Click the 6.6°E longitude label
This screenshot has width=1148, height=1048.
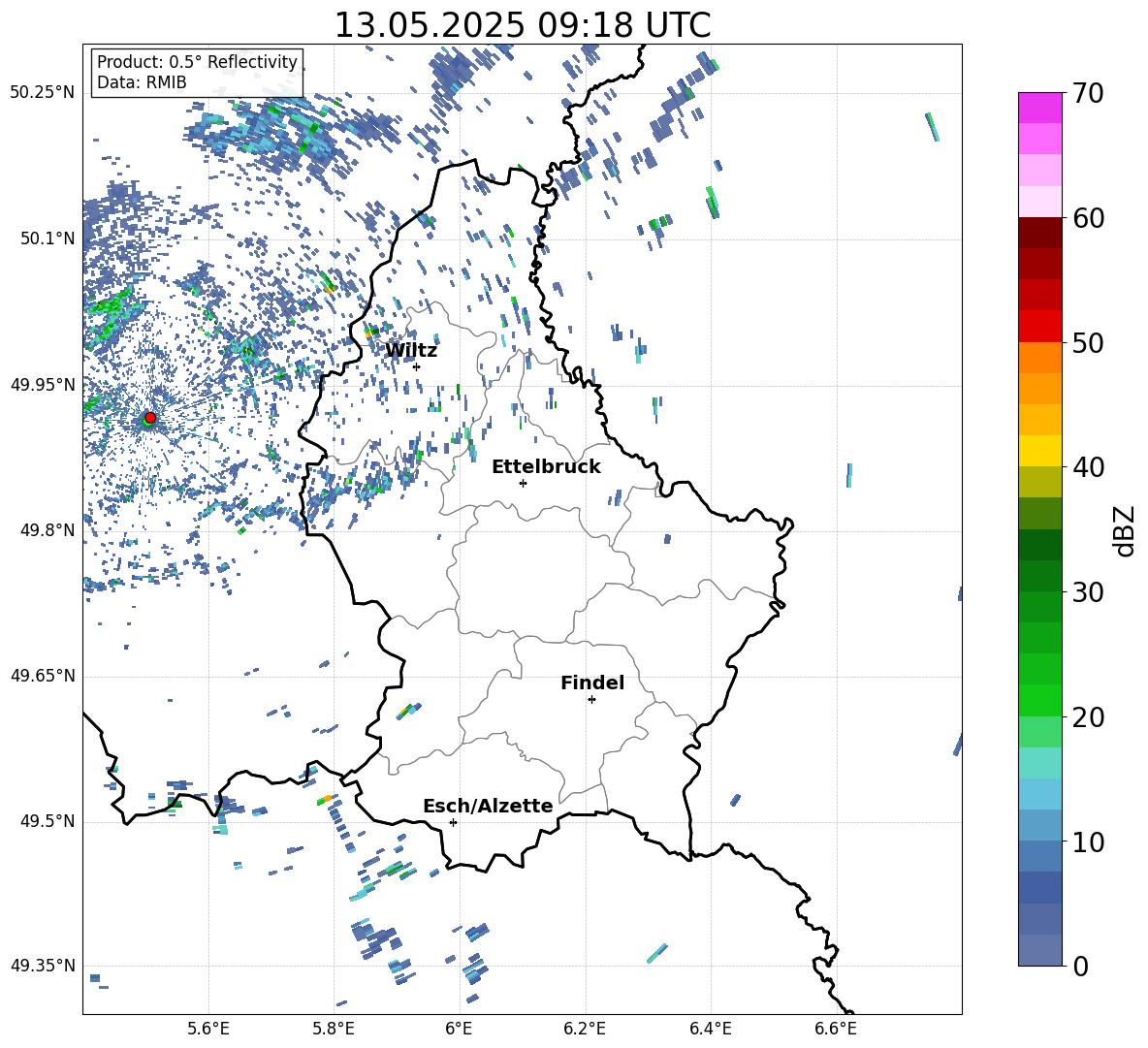836,1029
